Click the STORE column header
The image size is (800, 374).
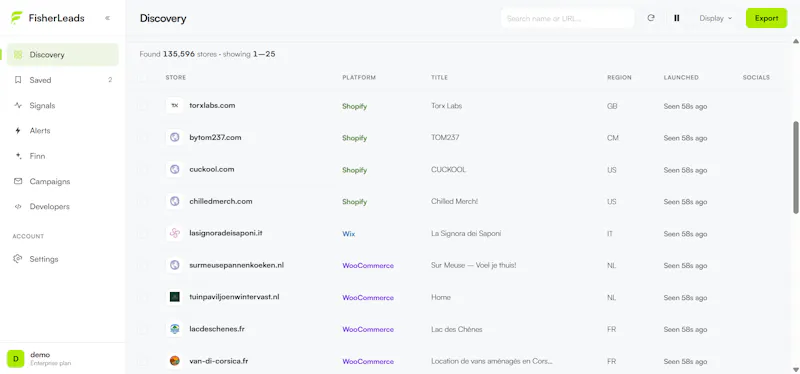click(176, 78)
